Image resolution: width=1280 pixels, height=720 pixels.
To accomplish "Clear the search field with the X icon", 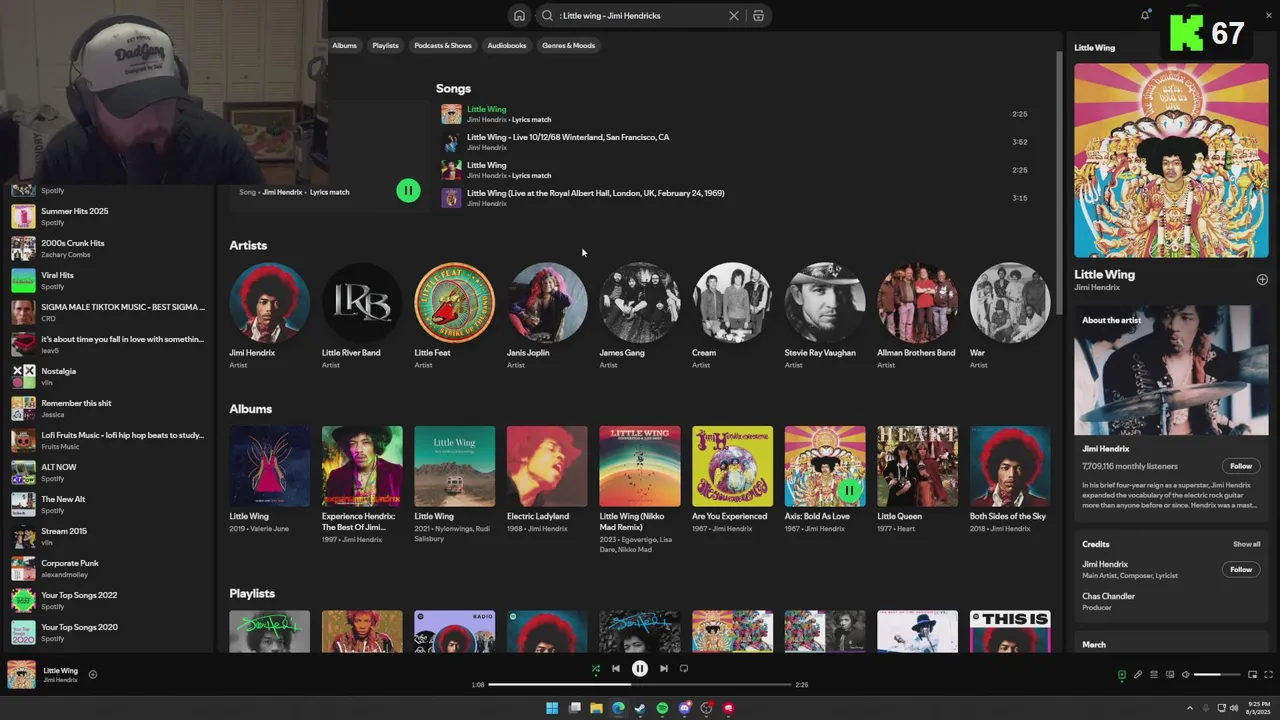I will [x=733, y=16].
